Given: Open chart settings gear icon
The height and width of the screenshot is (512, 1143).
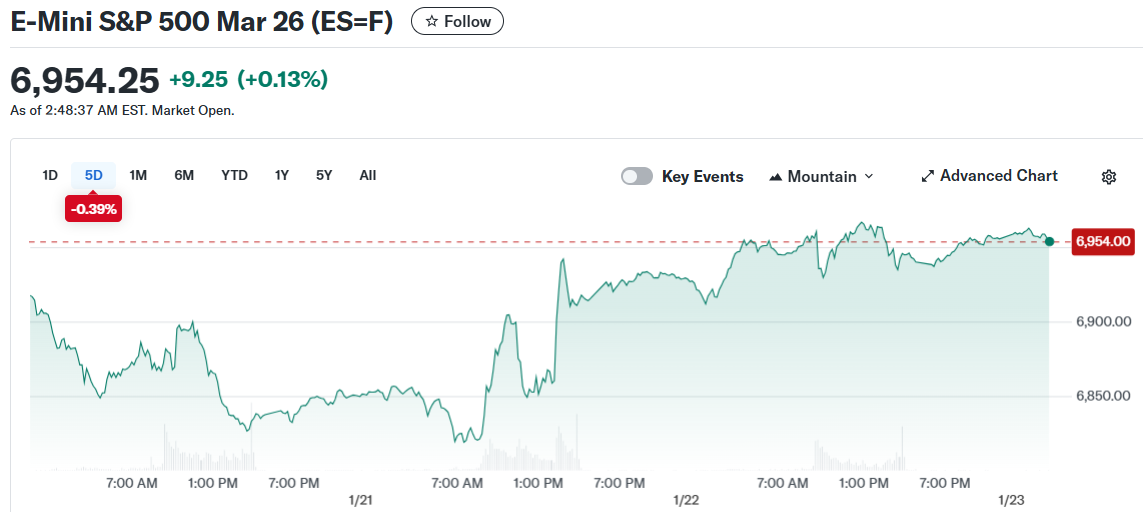Looking at the screenshot, I should 1108,177.
